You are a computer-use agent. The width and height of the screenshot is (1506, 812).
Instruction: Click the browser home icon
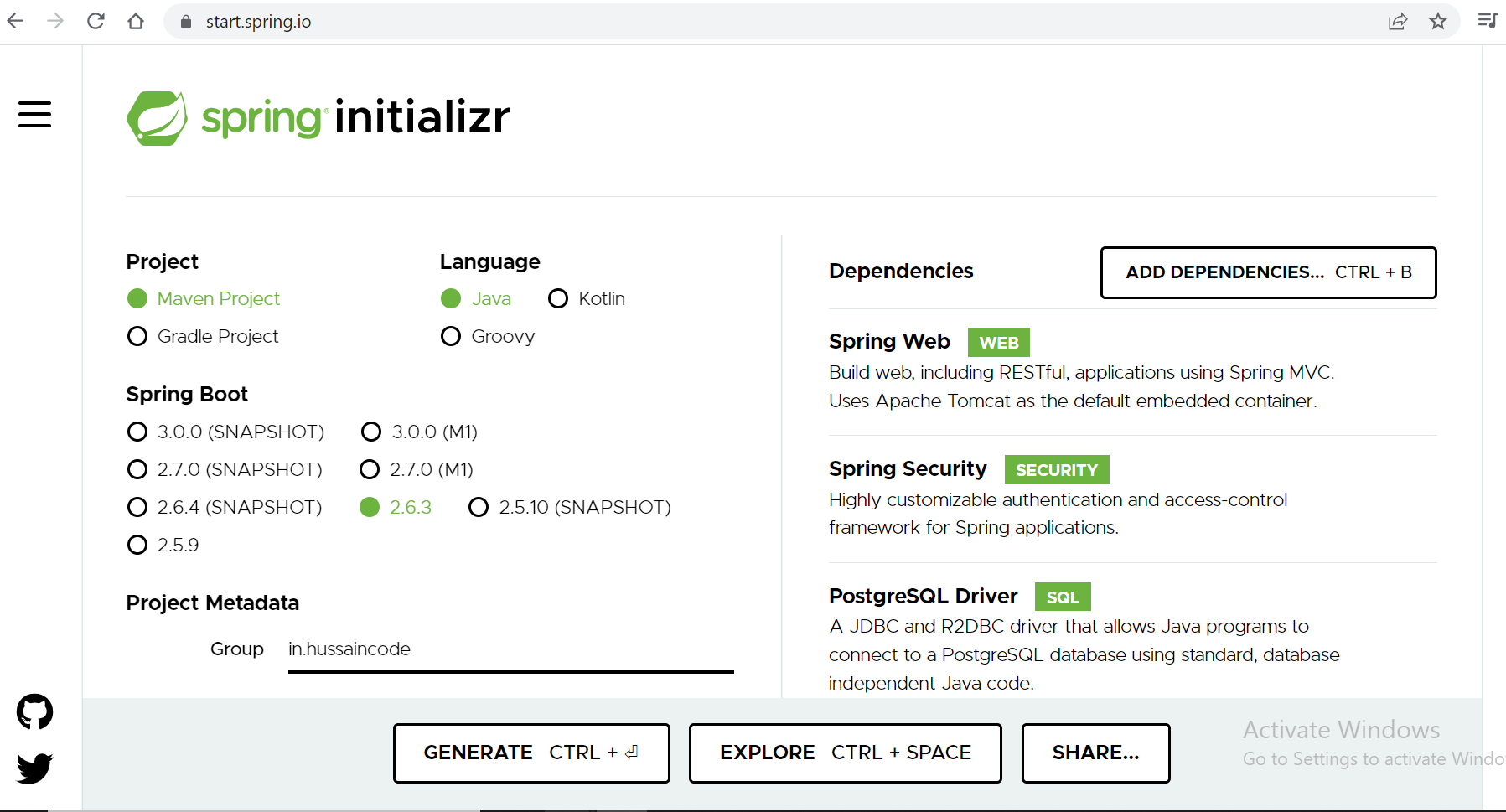tap(136, 21)
